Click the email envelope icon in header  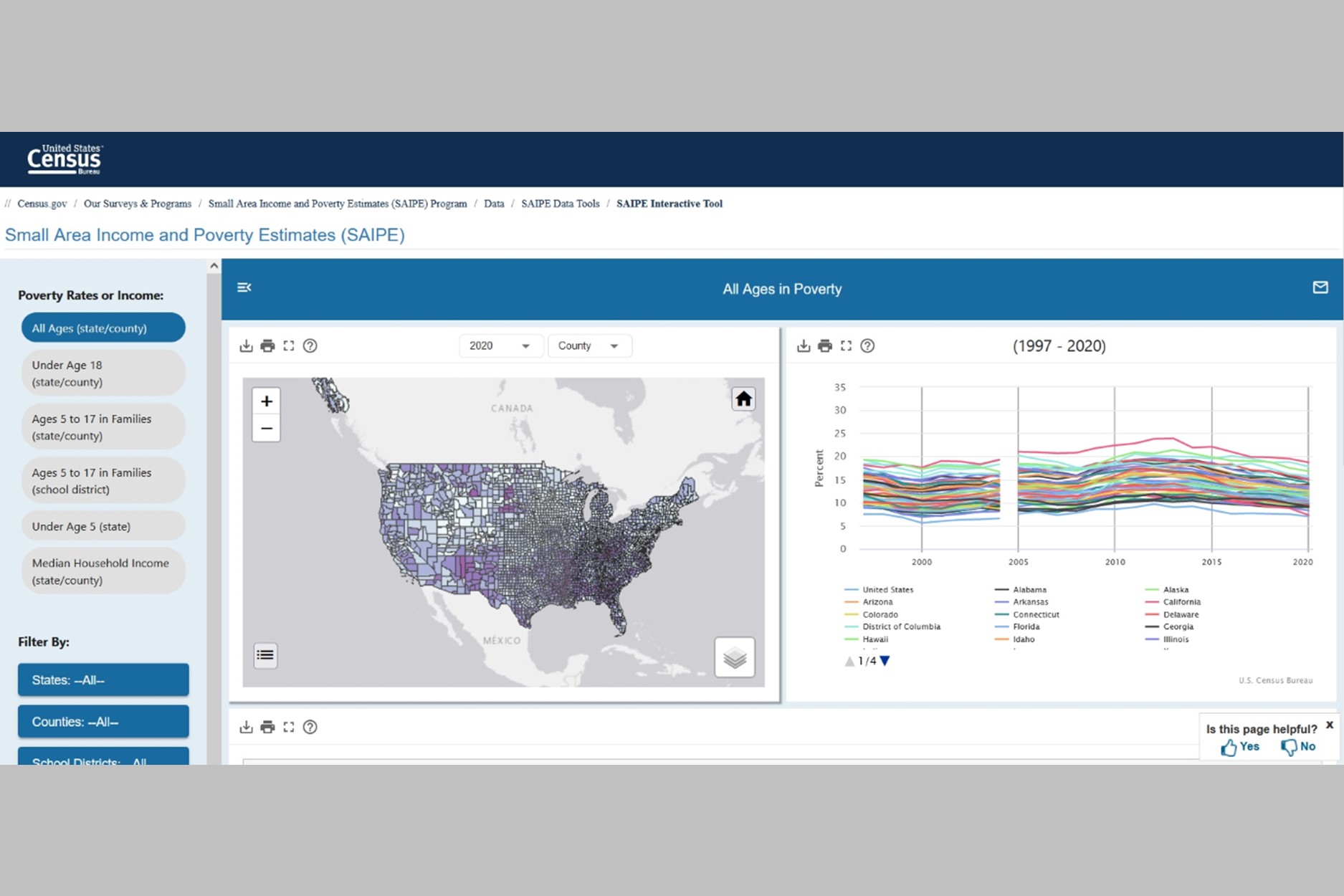tap(1320, 287)
